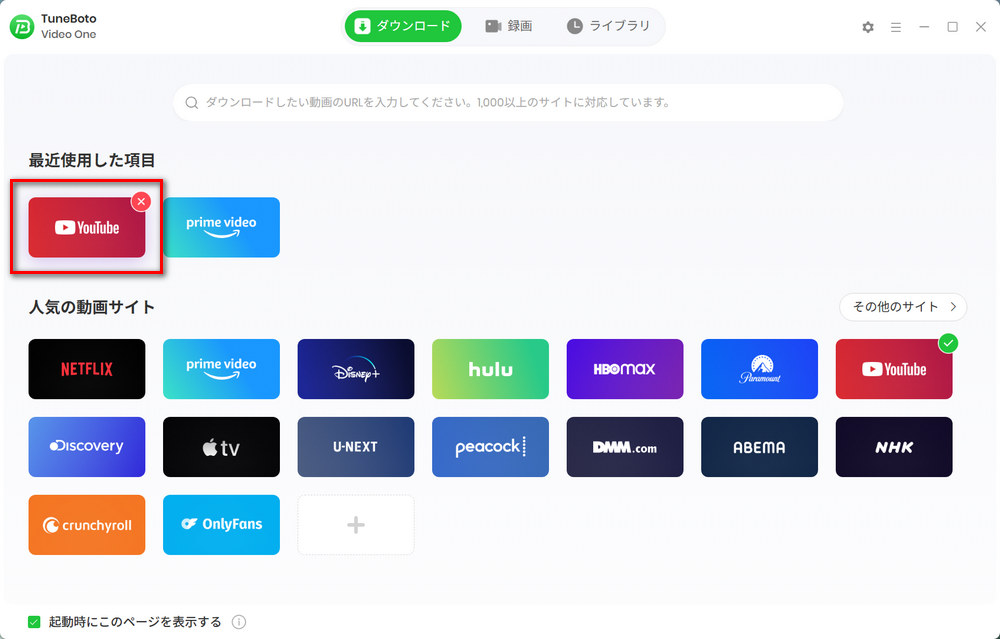This screenshot has width=1000, height=639.
Task: Switch to the ダウンロード tab
Action: [x=403, y=26]
